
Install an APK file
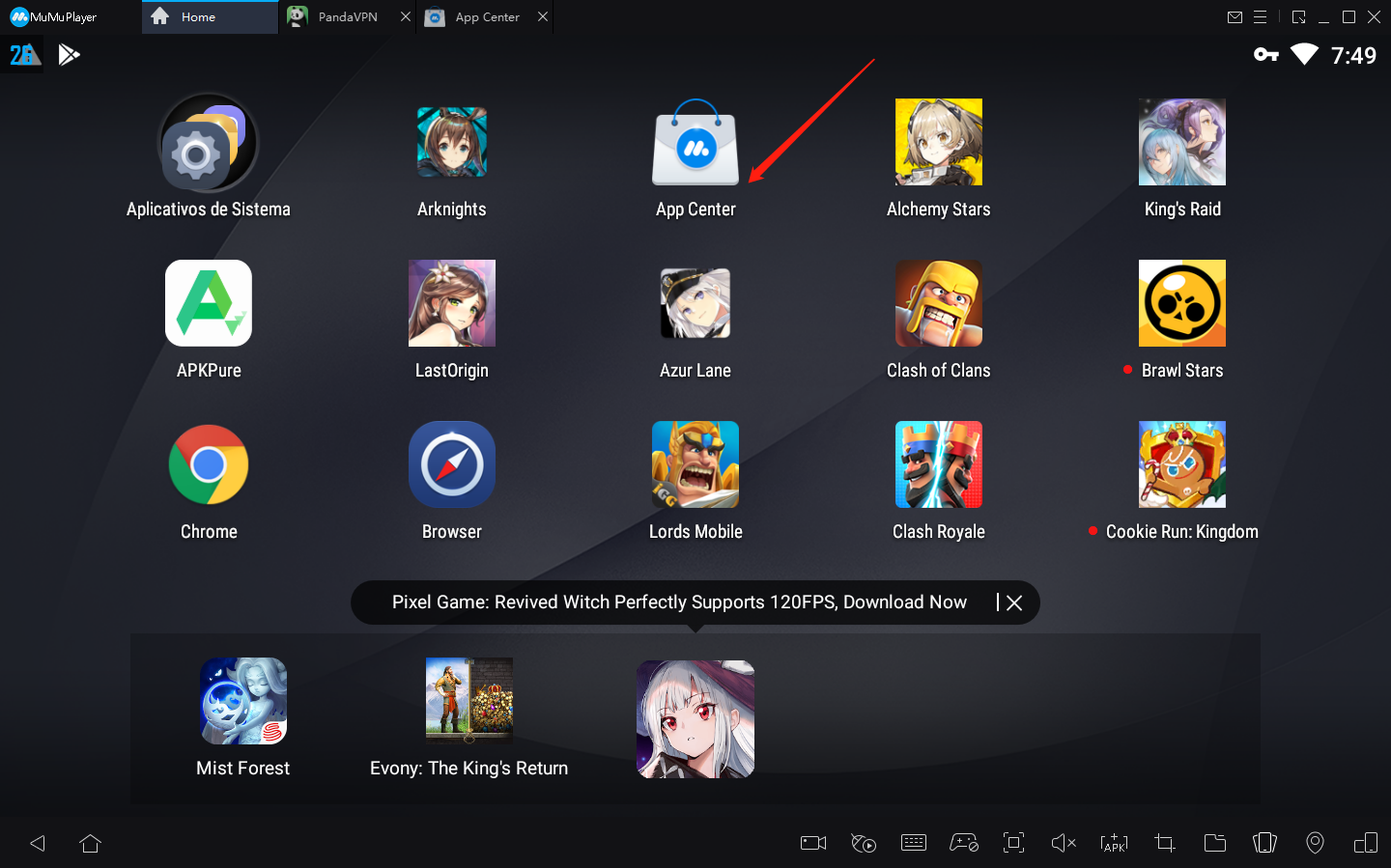1114,842
